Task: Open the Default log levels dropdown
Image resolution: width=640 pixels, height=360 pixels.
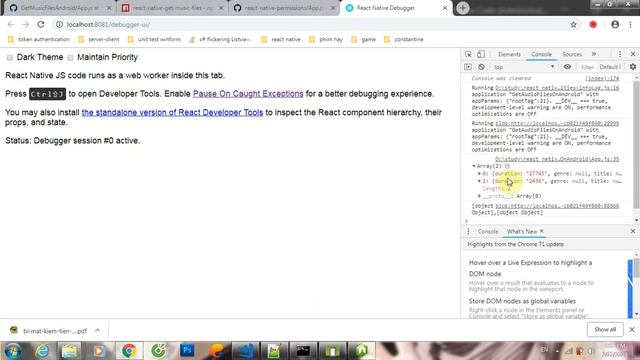Action: point(610,67)
